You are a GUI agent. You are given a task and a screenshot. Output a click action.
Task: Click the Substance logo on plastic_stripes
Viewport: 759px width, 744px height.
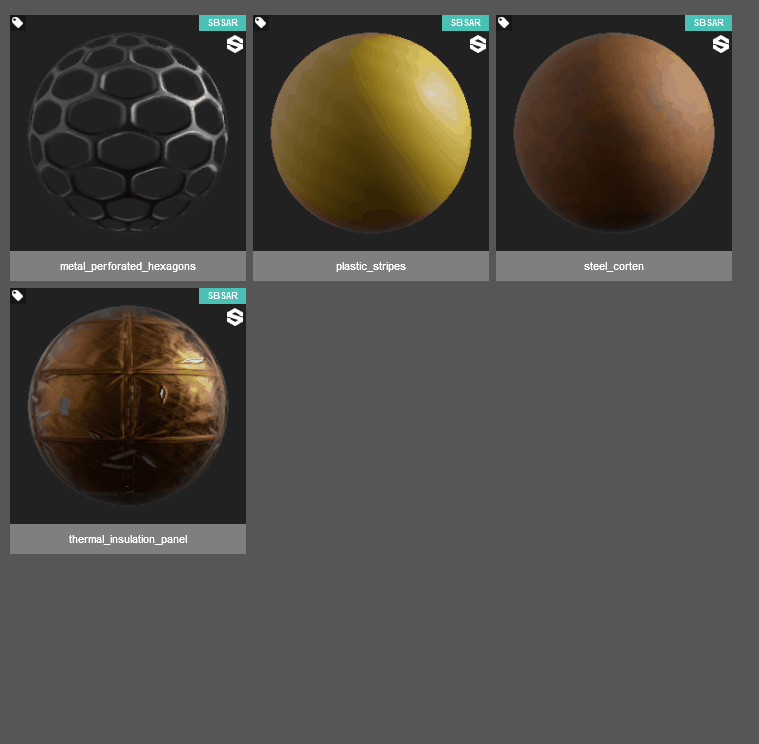pos(478,44)
